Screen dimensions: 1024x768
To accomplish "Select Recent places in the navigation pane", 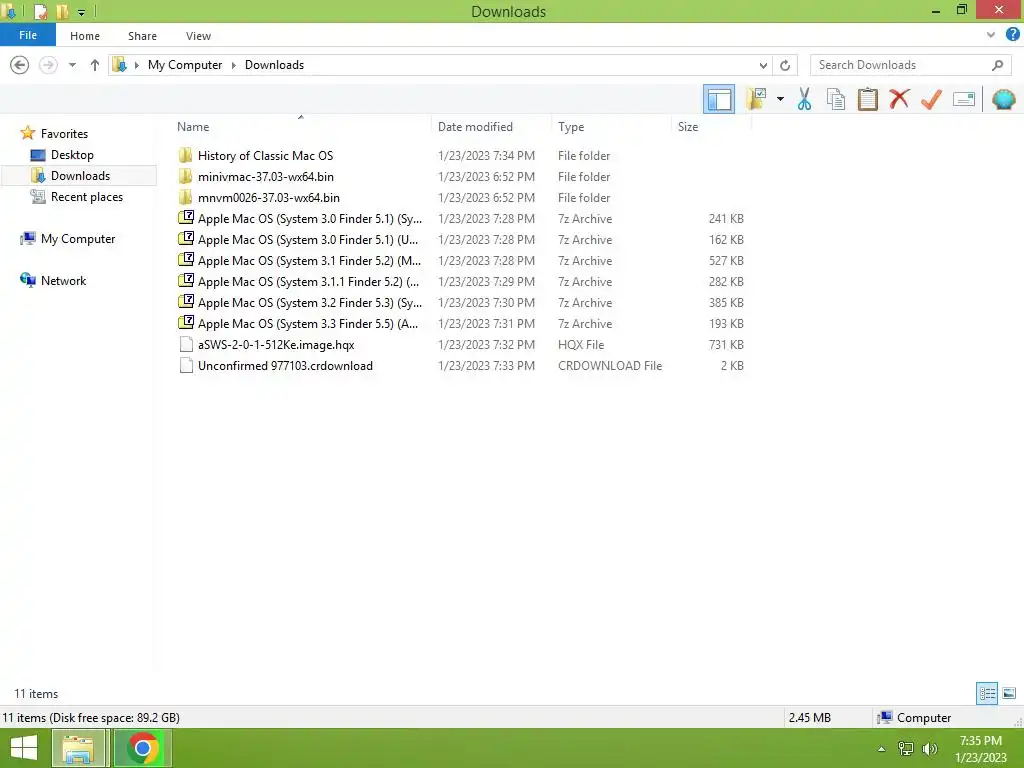I will (86, 197).
